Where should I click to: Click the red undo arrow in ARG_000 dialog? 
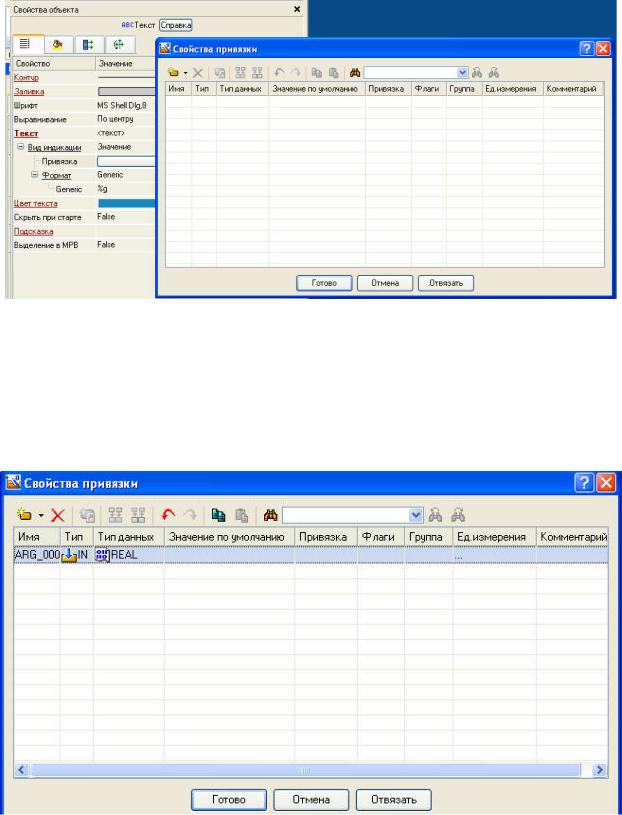coord(168,515)
